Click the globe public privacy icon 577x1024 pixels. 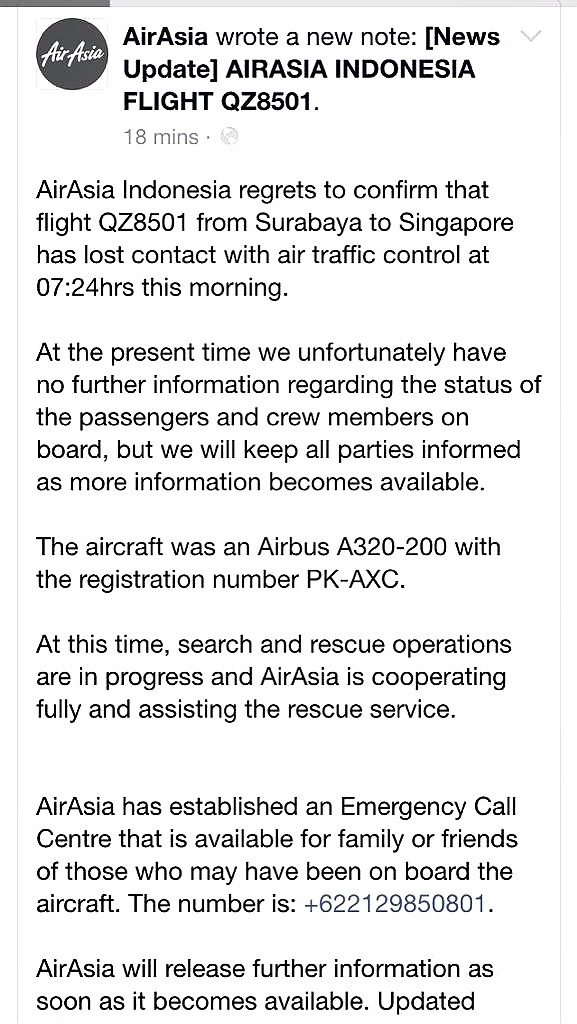coord(229,136)
